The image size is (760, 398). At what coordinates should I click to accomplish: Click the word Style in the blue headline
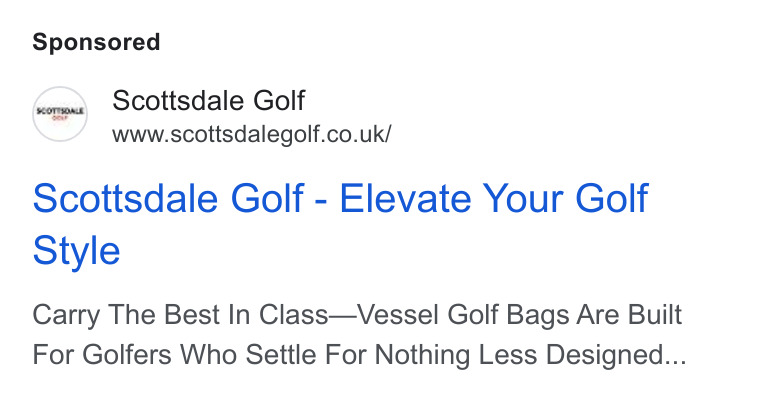pyautogui.click(x=76, y=251)
